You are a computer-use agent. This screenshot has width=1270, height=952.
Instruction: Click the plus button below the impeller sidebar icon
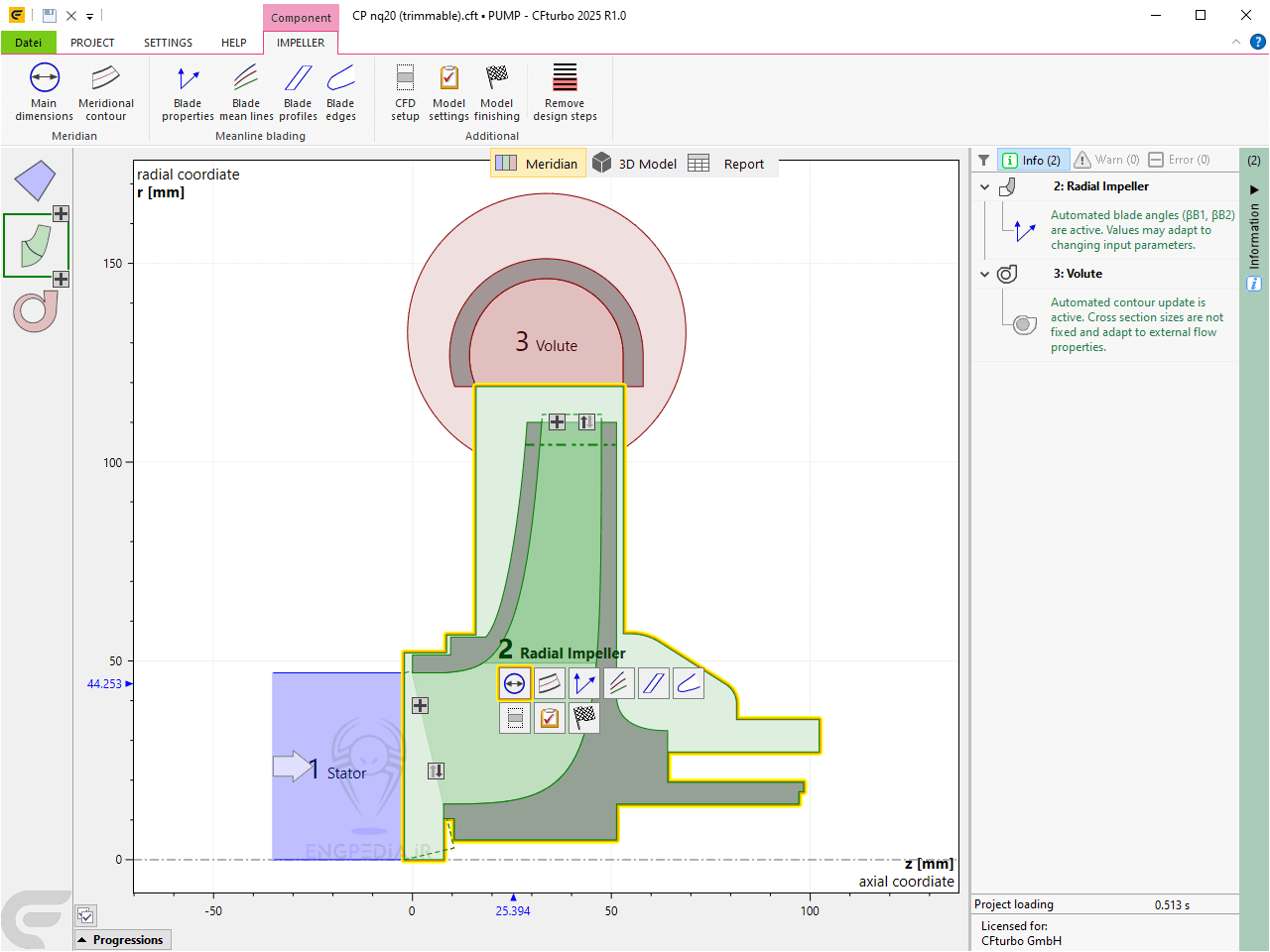coord(61,279)
